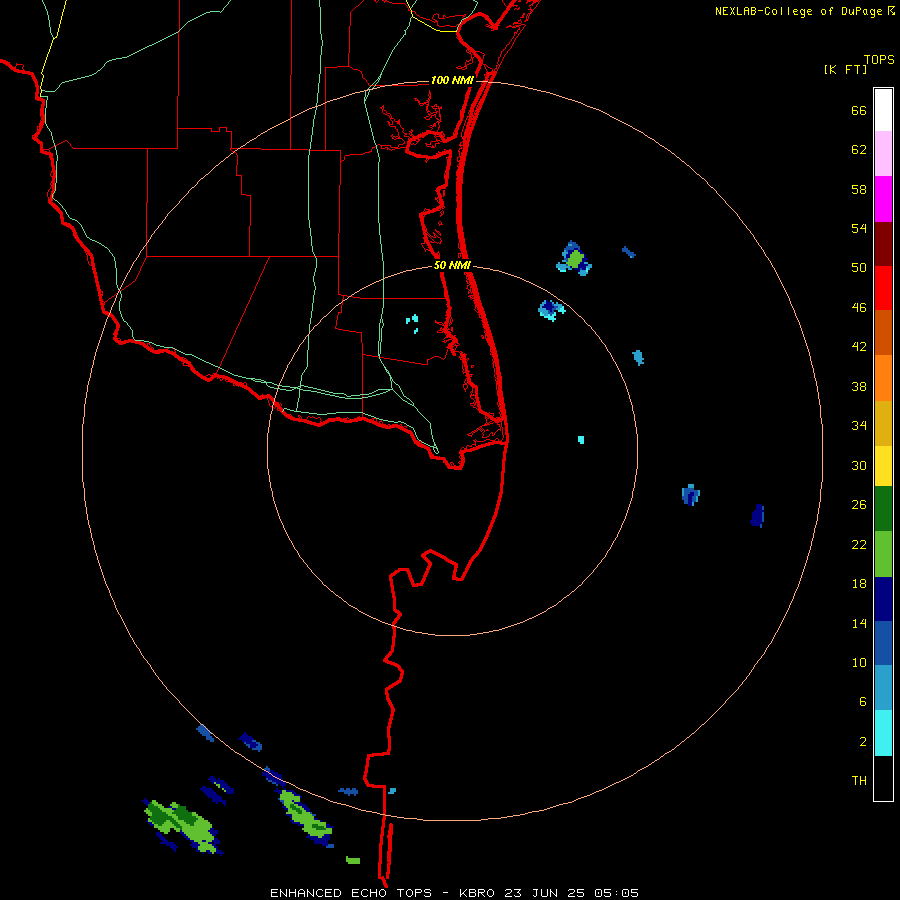Choose the navy blue legend color band

883,599
